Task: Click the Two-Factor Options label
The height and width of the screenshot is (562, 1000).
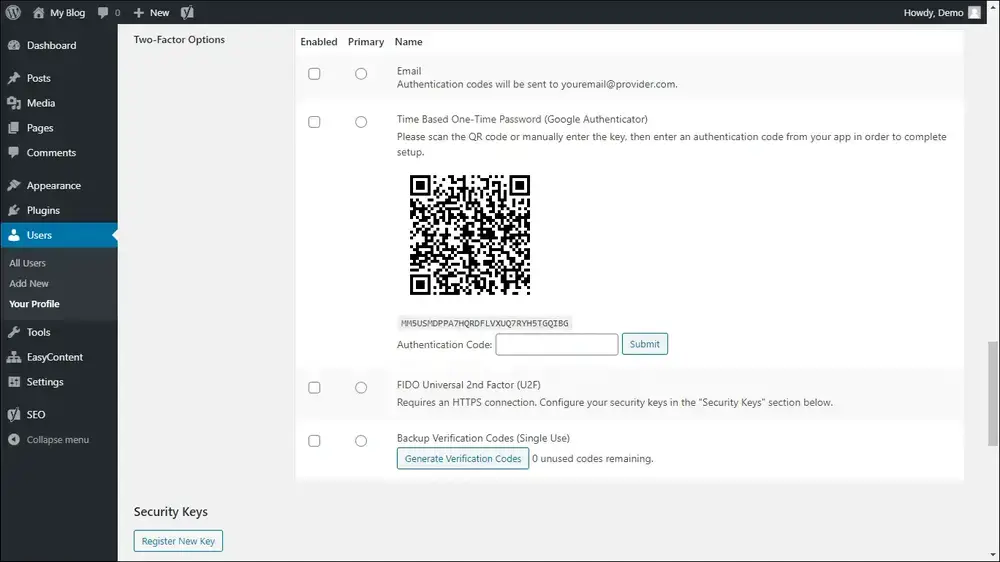Action: tap(179, 40)
